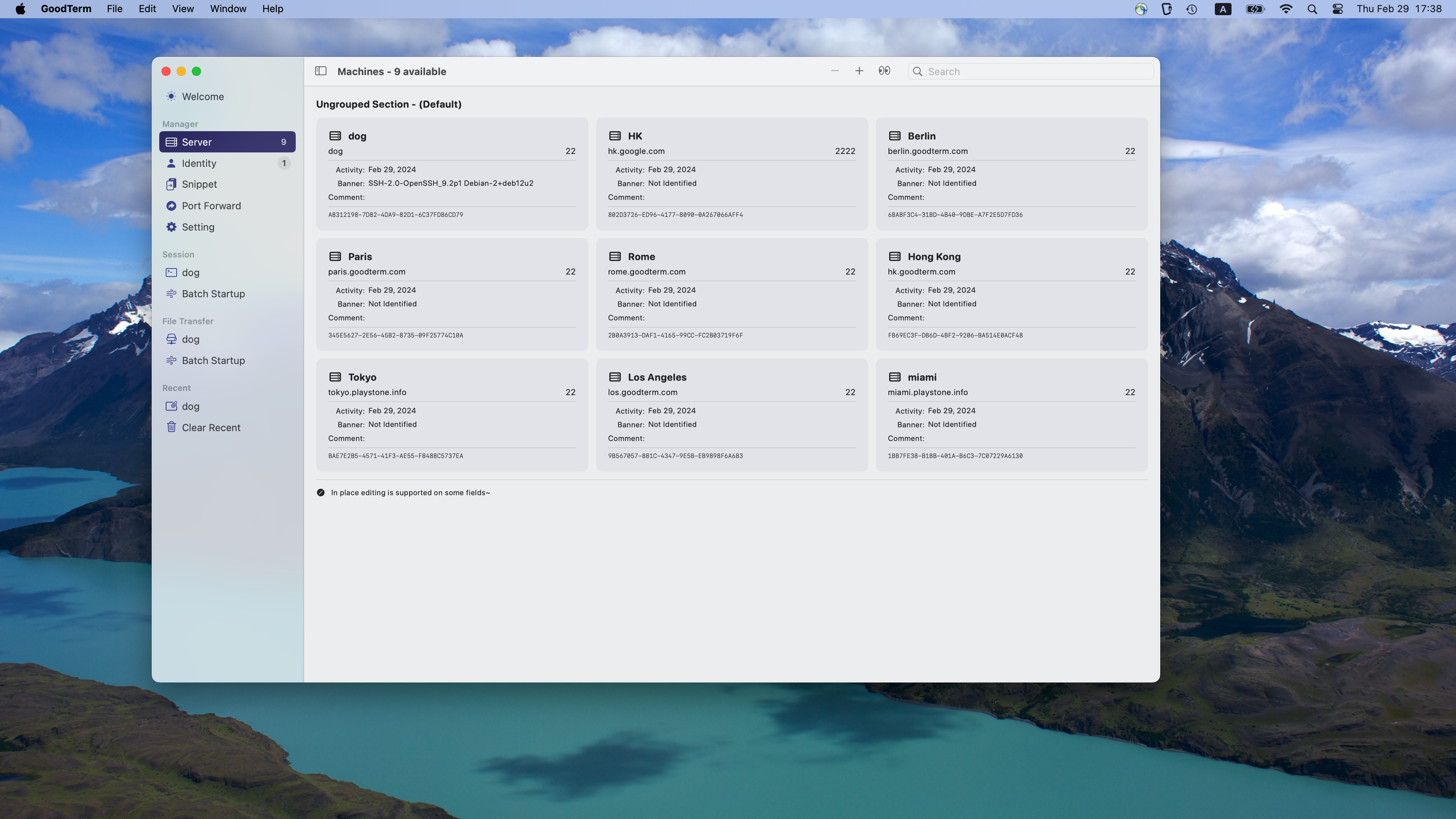Add a new machine using the plus icon
Image resolution: width=1456 pixels, height=819 pixels.
point(858,71)
